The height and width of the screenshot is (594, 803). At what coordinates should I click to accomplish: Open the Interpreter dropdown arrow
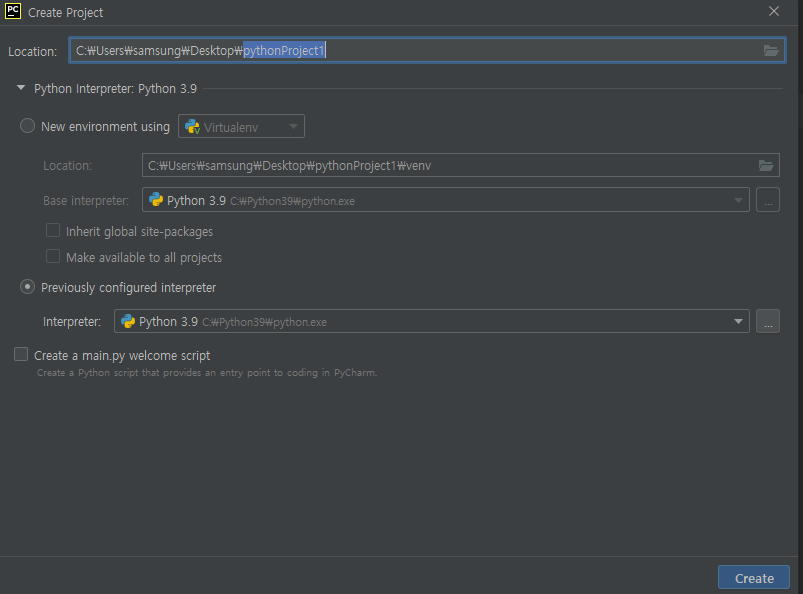(738, 322)
